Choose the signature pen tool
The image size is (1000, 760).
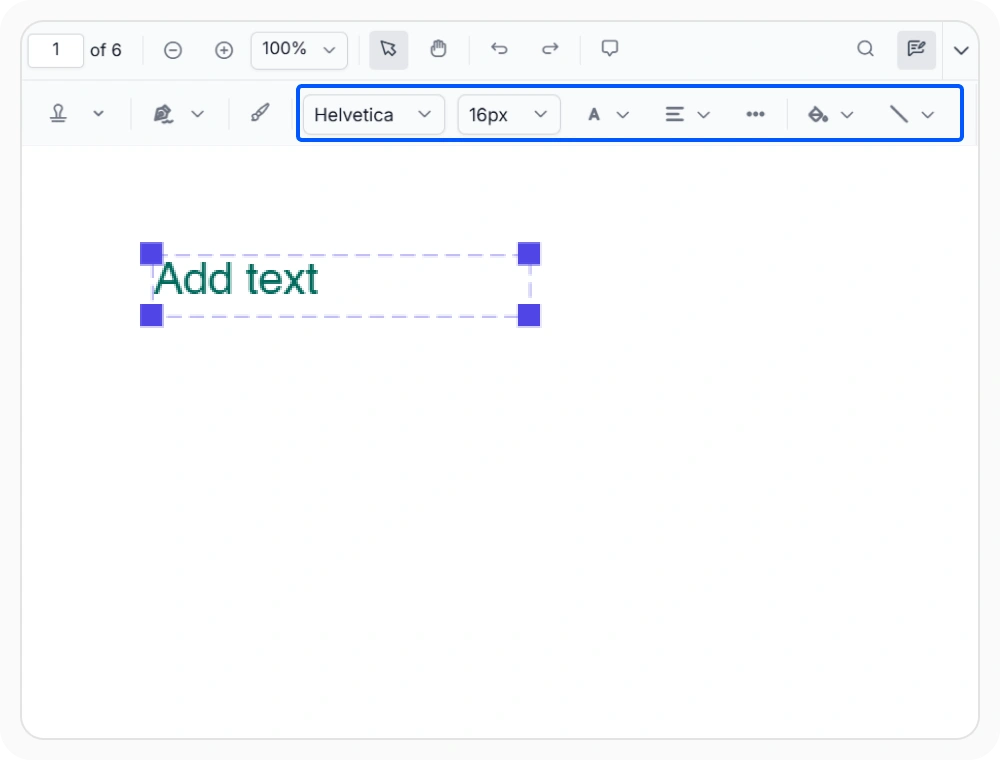point(163,114)
